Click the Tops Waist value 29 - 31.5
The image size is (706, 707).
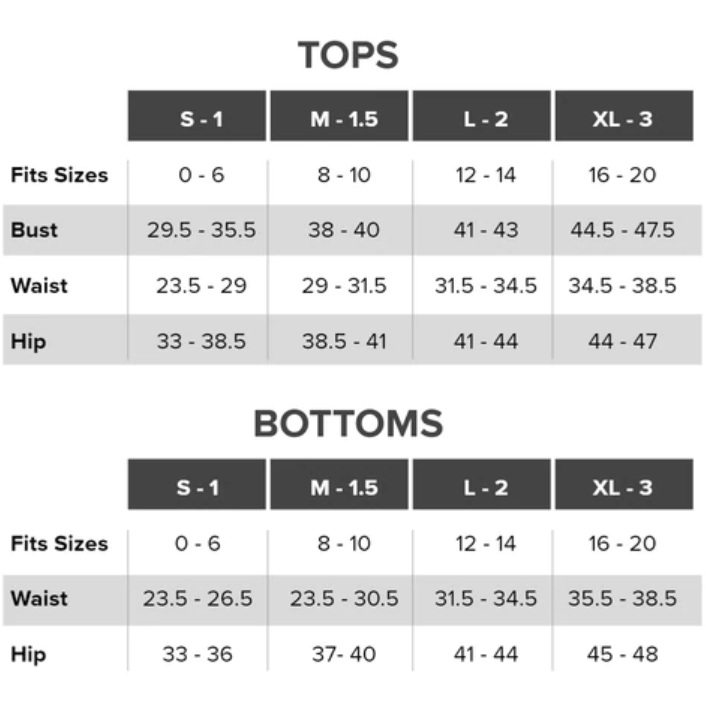point(344,285)
